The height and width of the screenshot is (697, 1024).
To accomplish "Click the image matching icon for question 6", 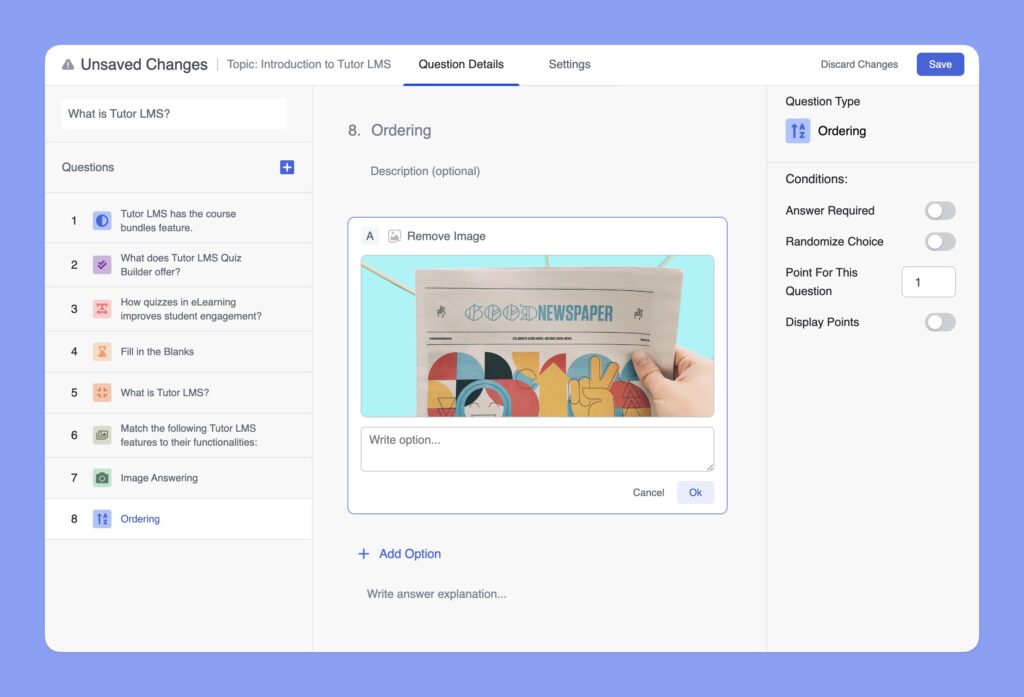I will click(102, 435).
